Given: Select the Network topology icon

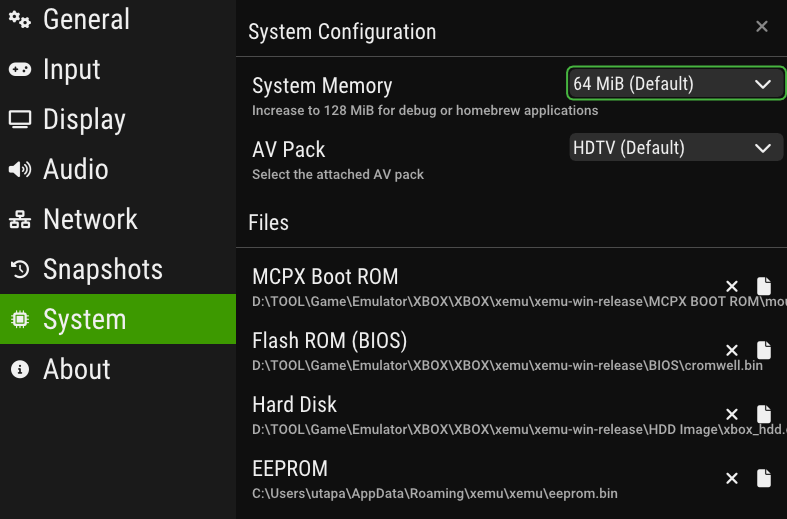Looking at the screenshot, I should 20,219.
